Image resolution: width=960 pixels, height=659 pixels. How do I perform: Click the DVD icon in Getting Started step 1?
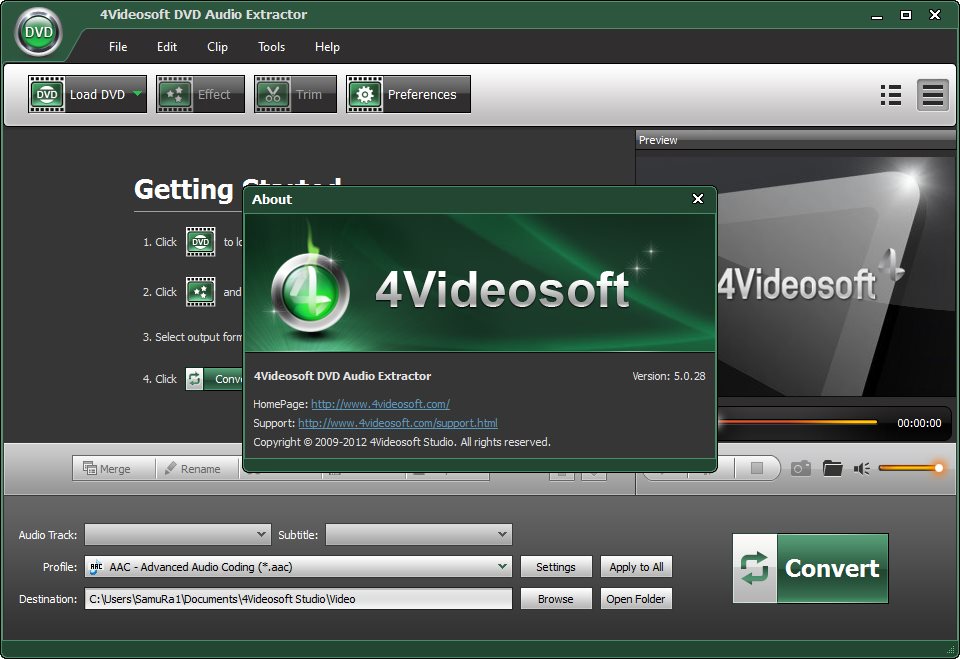[201, 241]
